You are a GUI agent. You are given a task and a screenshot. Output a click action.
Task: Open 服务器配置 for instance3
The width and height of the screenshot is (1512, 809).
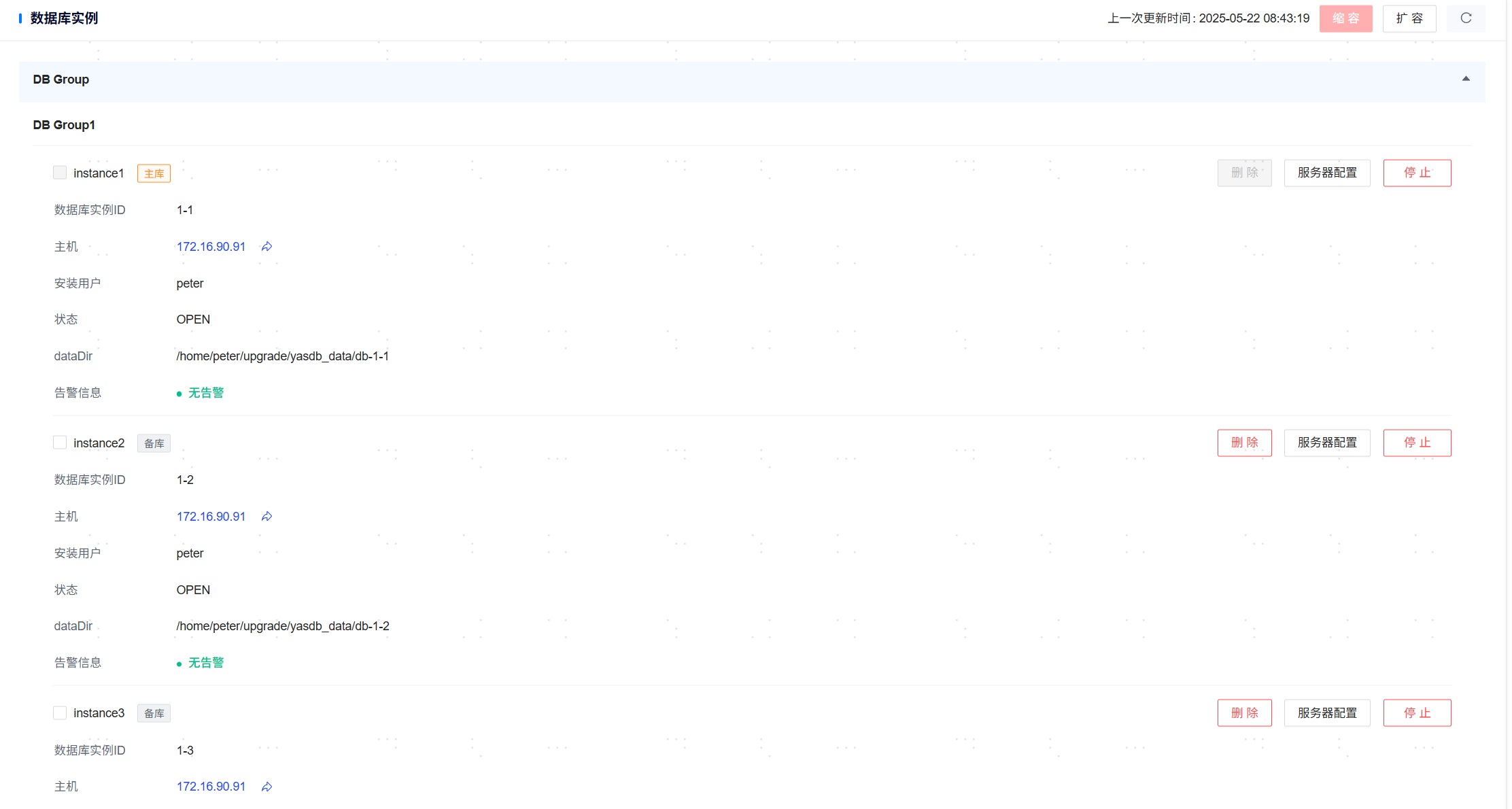point(1326,712)
